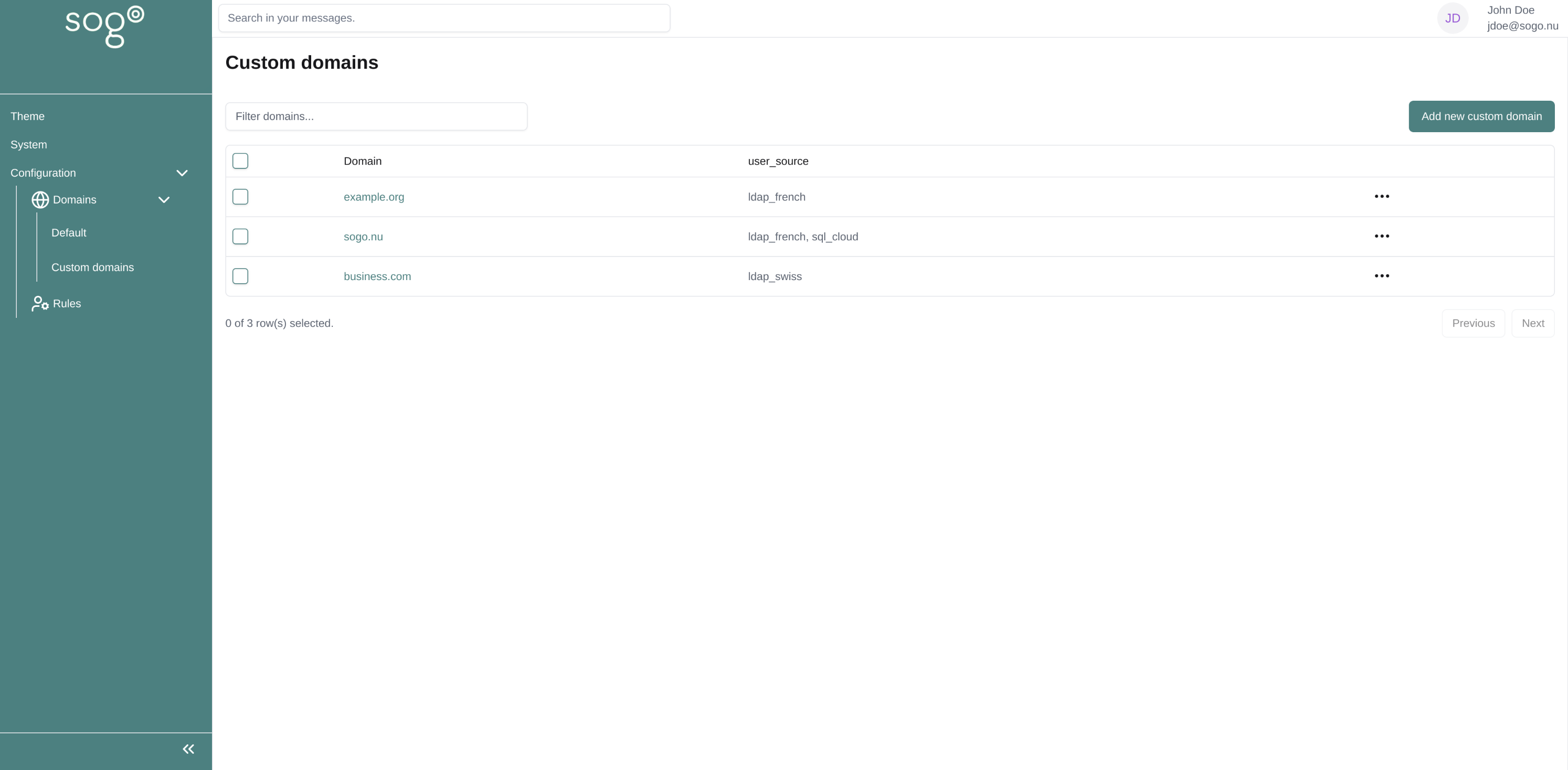This screenshot has width=1568, height=770.
Task: Open the sogo.nu domain link
Action: click(x=363, y=237)
